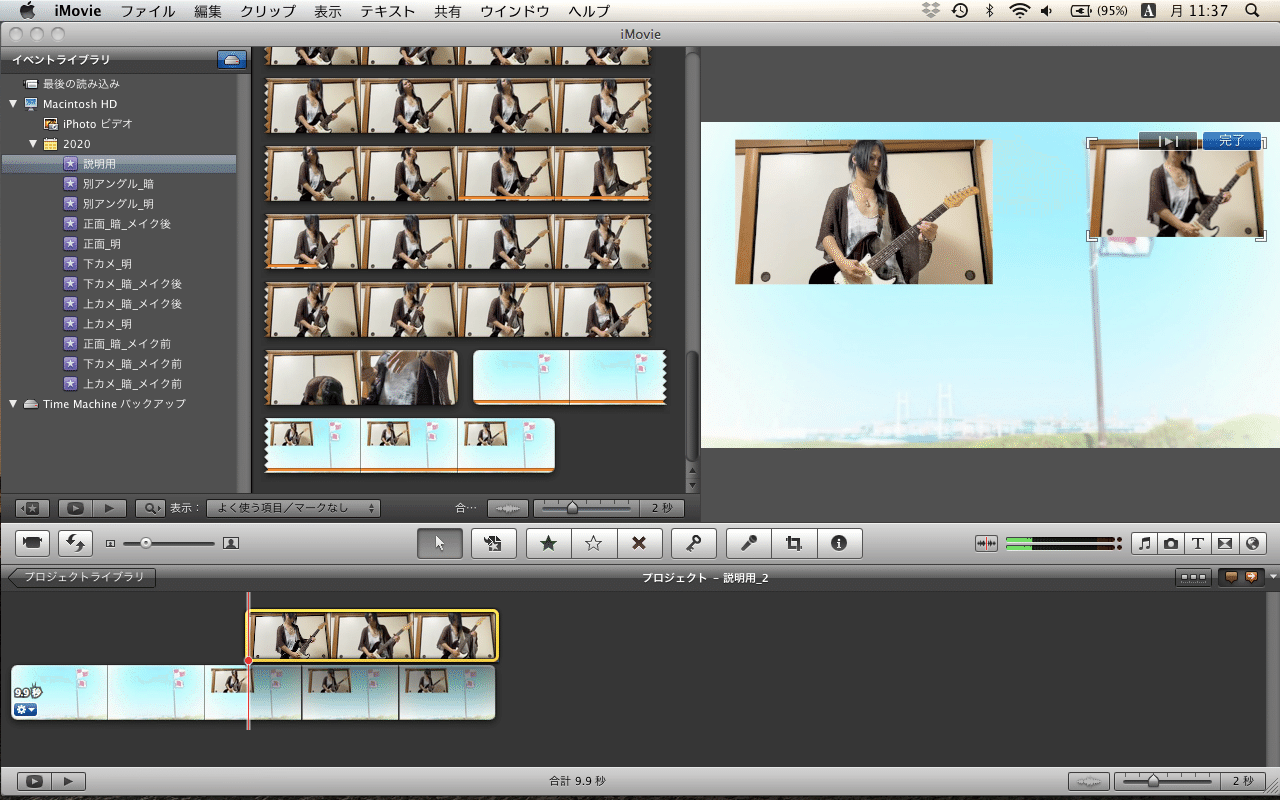Toggle audio waveforms in event browser
This screenshot has height=800, width=1280.
(x=509, y=508)
